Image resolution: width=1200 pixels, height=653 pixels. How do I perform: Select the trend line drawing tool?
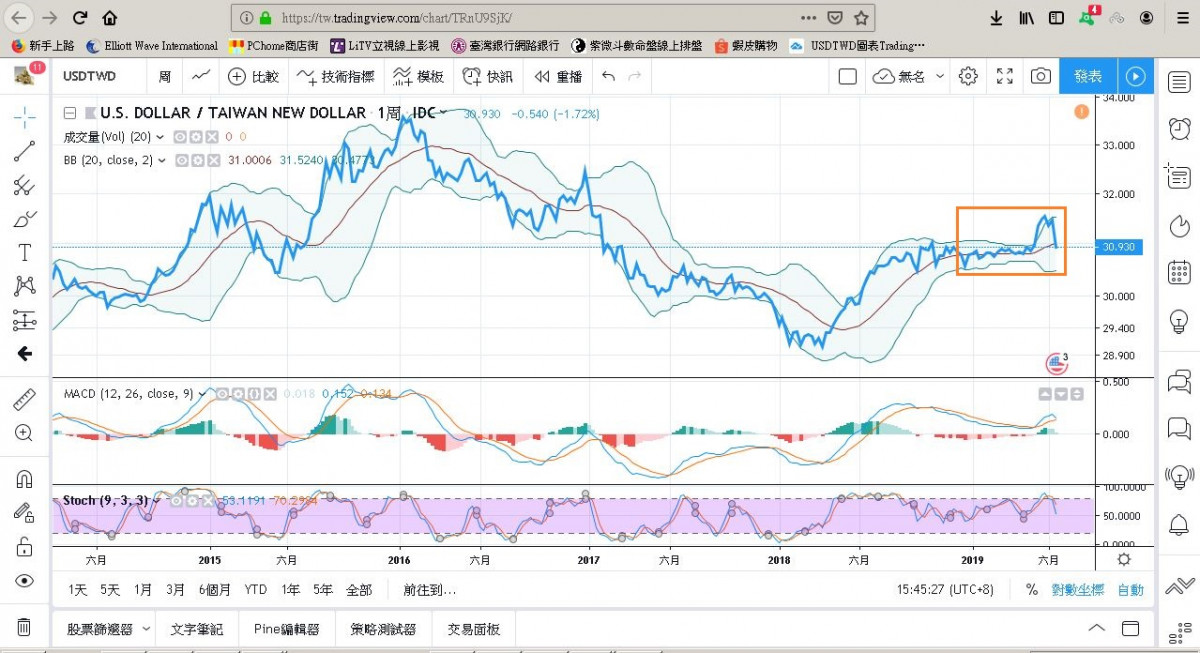click(x=25, y=151)
